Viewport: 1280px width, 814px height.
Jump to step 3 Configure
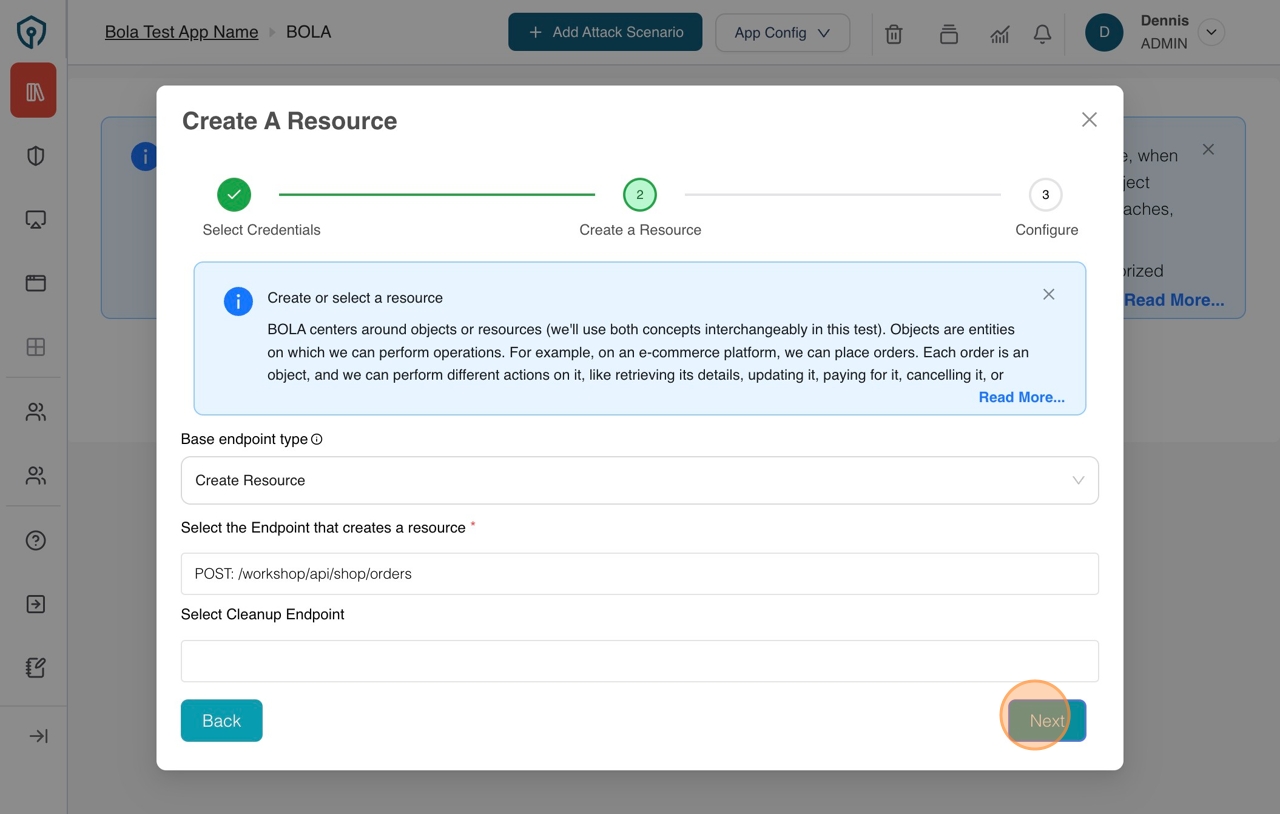coord(1045,195)
